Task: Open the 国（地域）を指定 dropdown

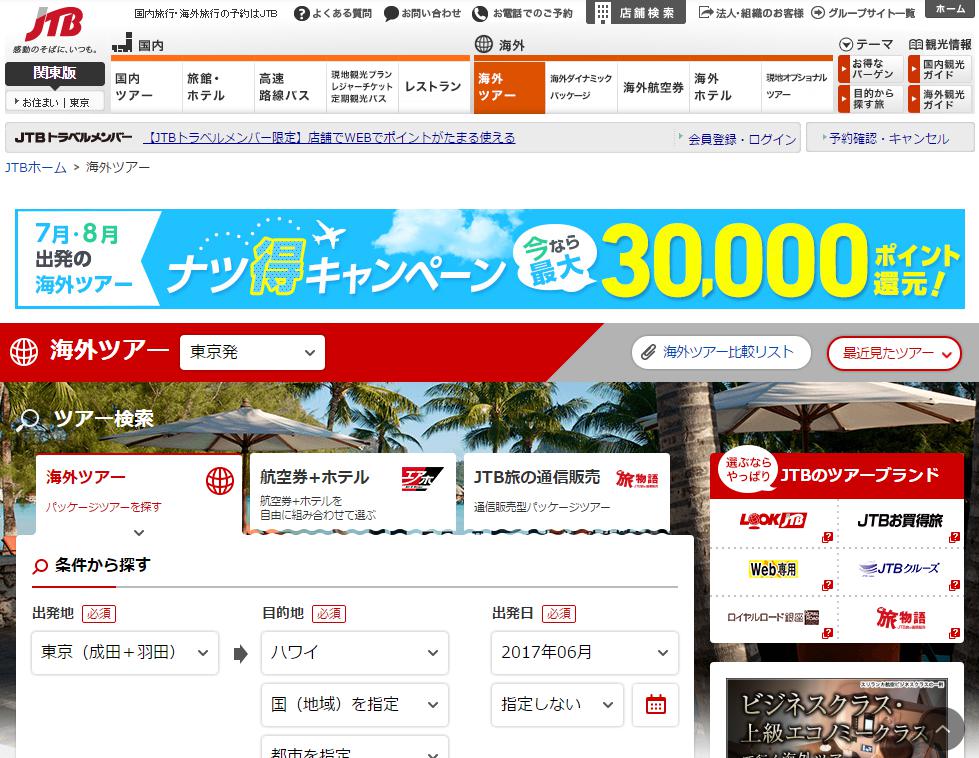Action: [355, 704]
